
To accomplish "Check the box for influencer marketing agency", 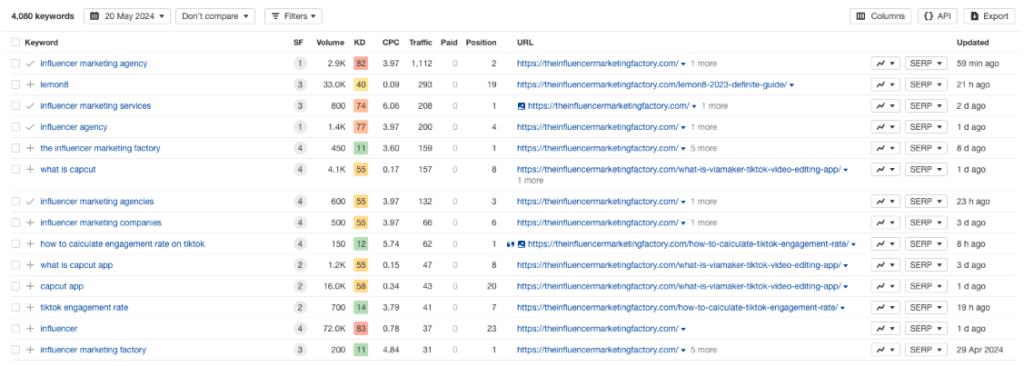I will [16, 63].
